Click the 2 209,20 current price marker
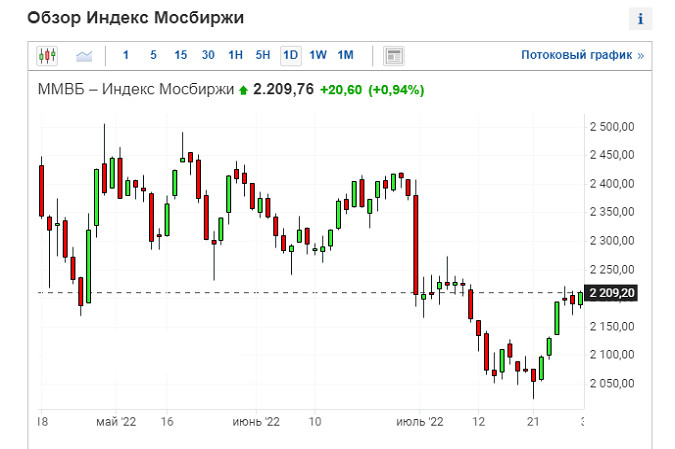Screen dimensions: 675x449 [611, 293]
